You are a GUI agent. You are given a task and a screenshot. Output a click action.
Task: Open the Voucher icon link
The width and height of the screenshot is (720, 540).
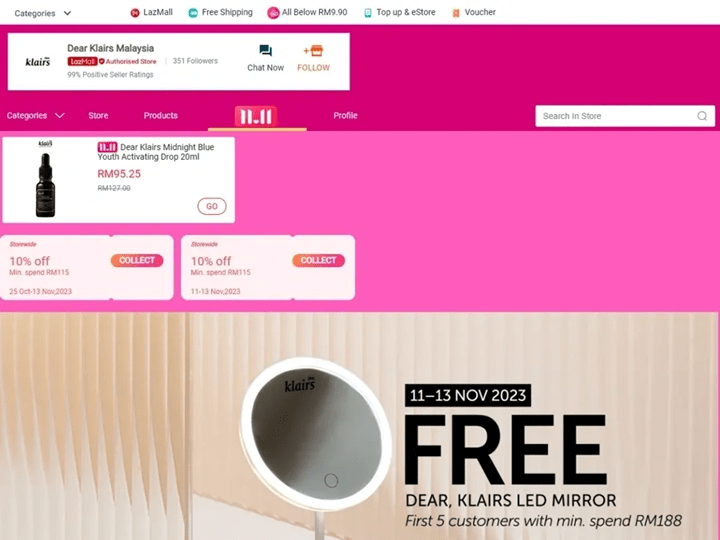pyautogui.click(x=456, y=13)
